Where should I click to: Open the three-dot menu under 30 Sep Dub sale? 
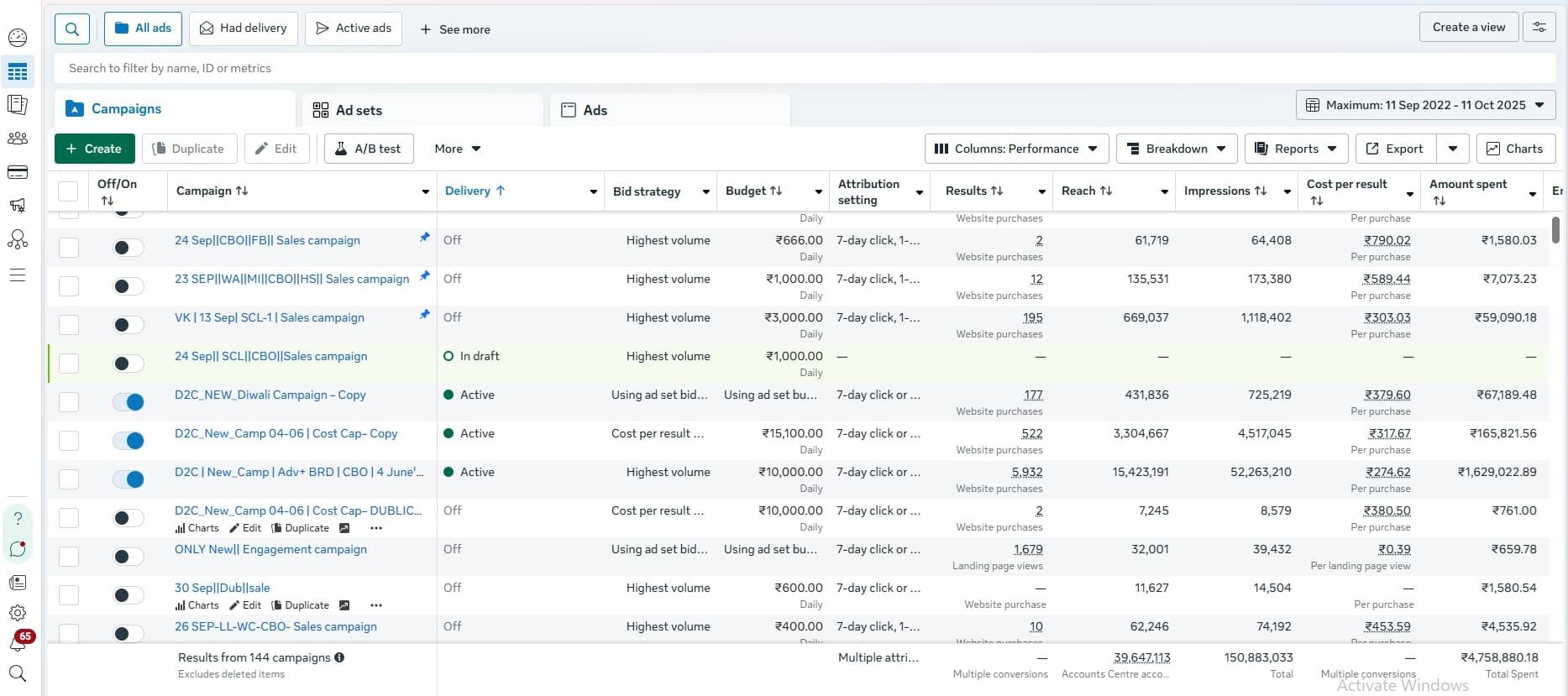tap(376, 605)
